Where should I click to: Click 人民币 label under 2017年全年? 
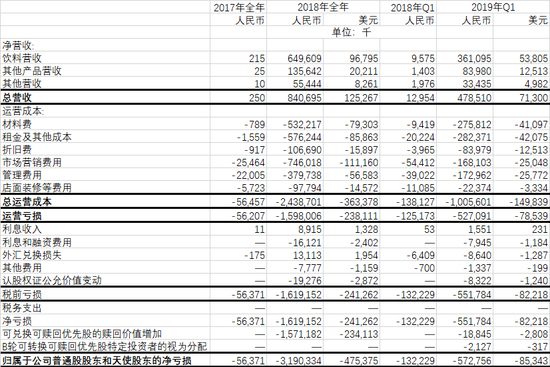click(x=250, y=20)
